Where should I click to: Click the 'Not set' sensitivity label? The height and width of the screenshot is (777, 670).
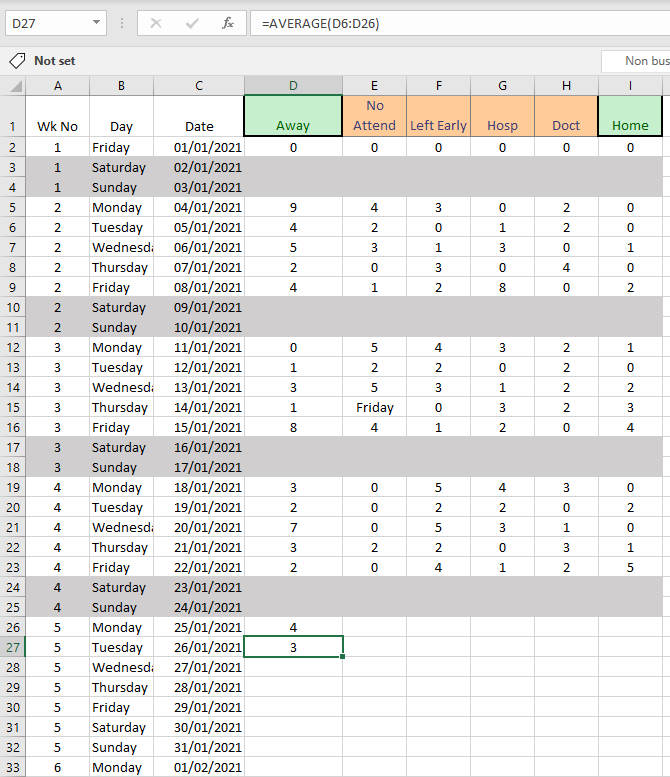[55, 61]
